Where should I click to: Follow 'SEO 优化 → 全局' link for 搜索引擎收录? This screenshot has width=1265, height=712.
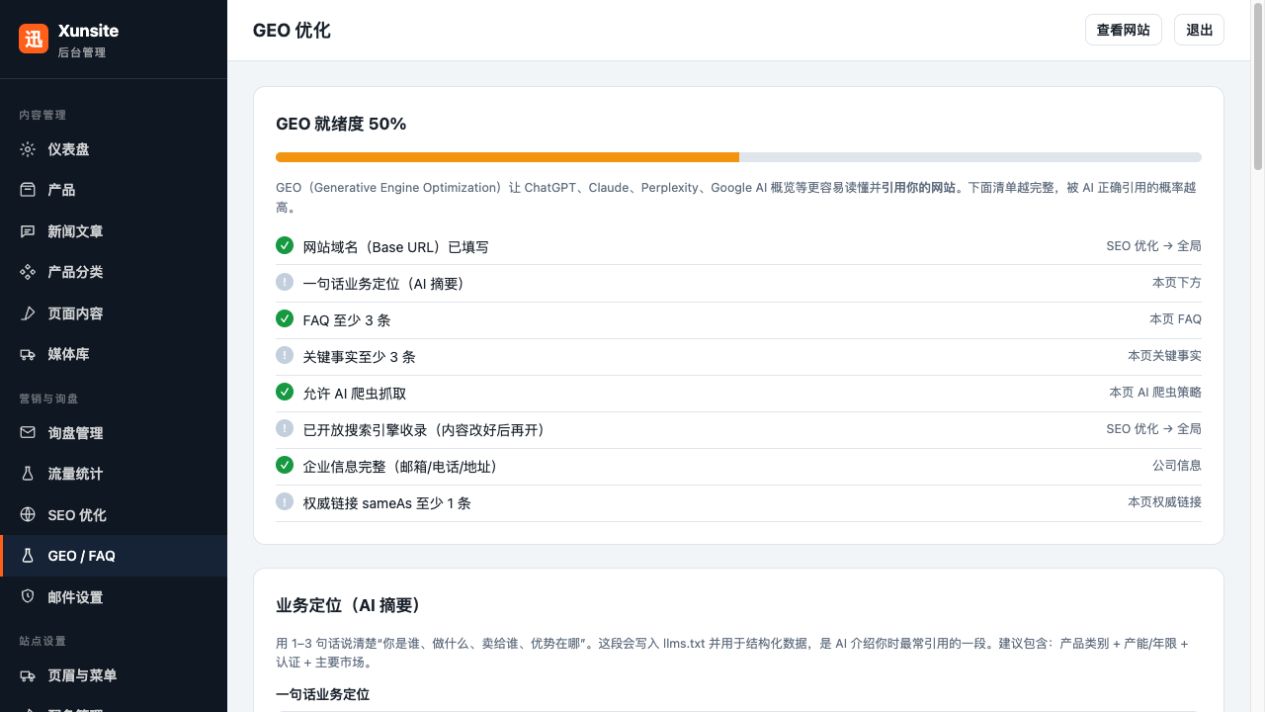[x=1153, y=428]
